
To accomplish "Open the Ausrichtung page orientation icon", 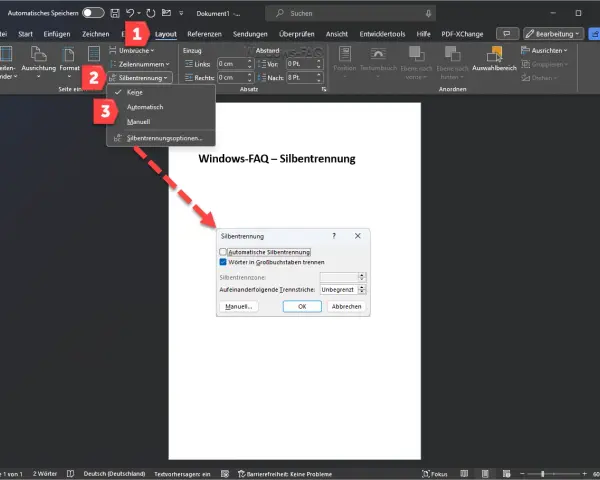I will coord(38,54).
